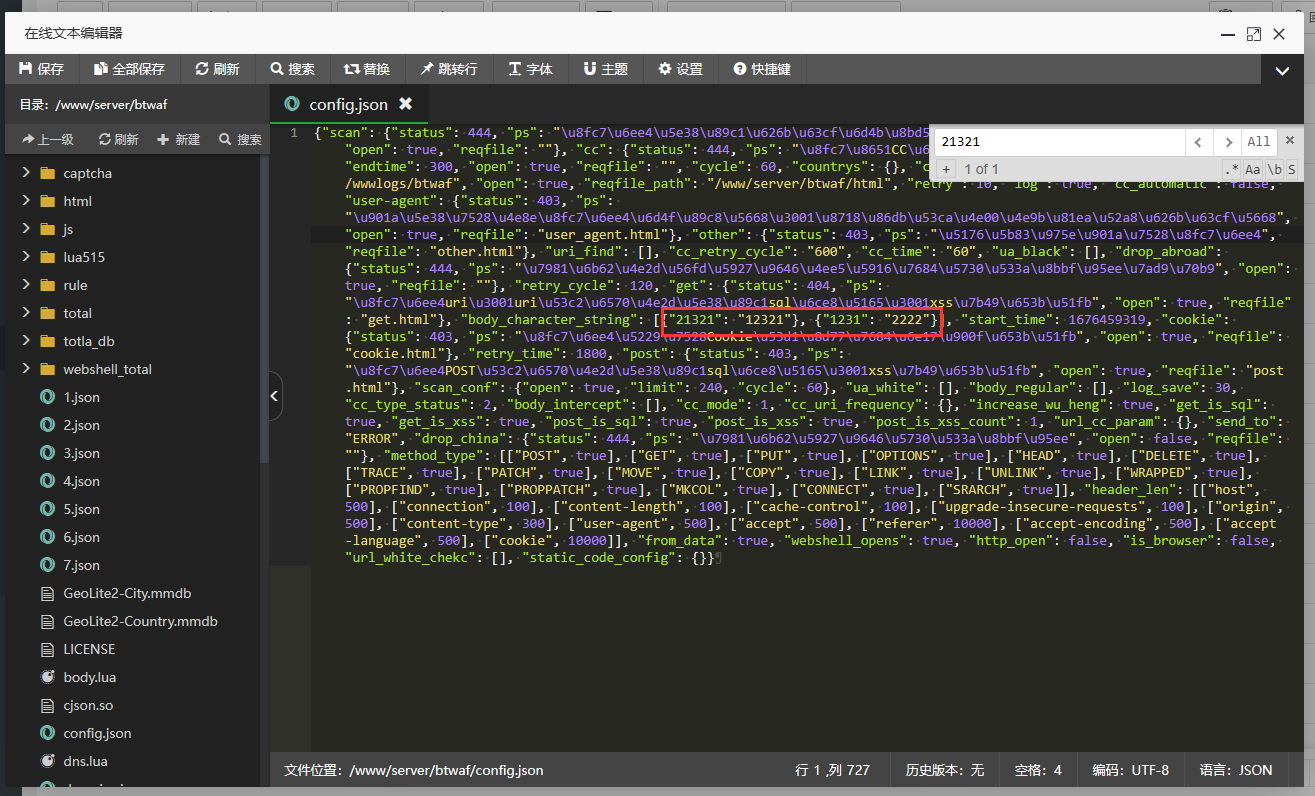
Task: Toggle whole word search (\b)
Action: pos(1274,169)
